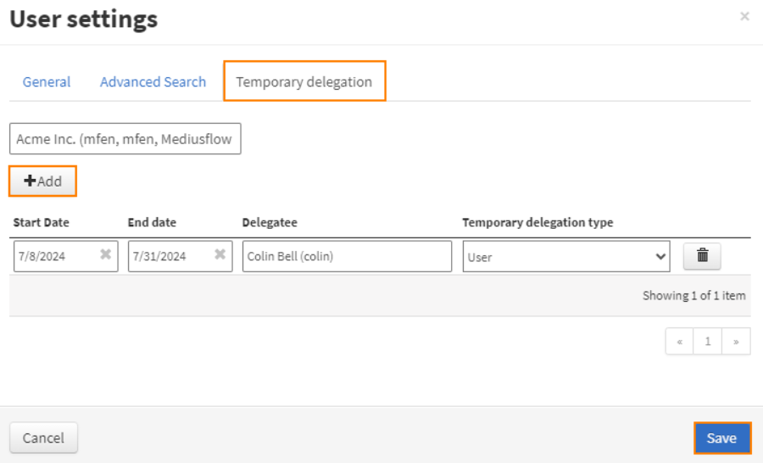Clear the End date value with the X

click(x=219, y=256)
